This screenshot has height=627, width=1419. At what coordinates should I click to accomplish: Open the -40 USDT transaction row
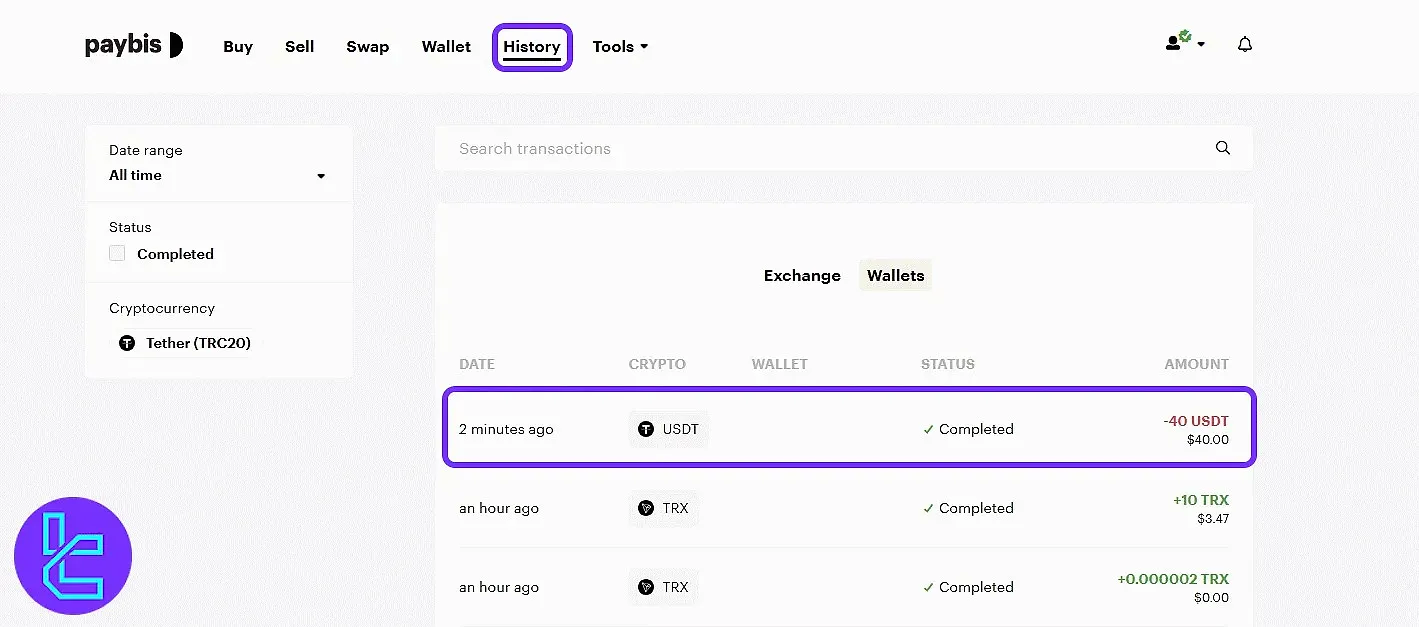pyautogui.click(x=849, y=429)
